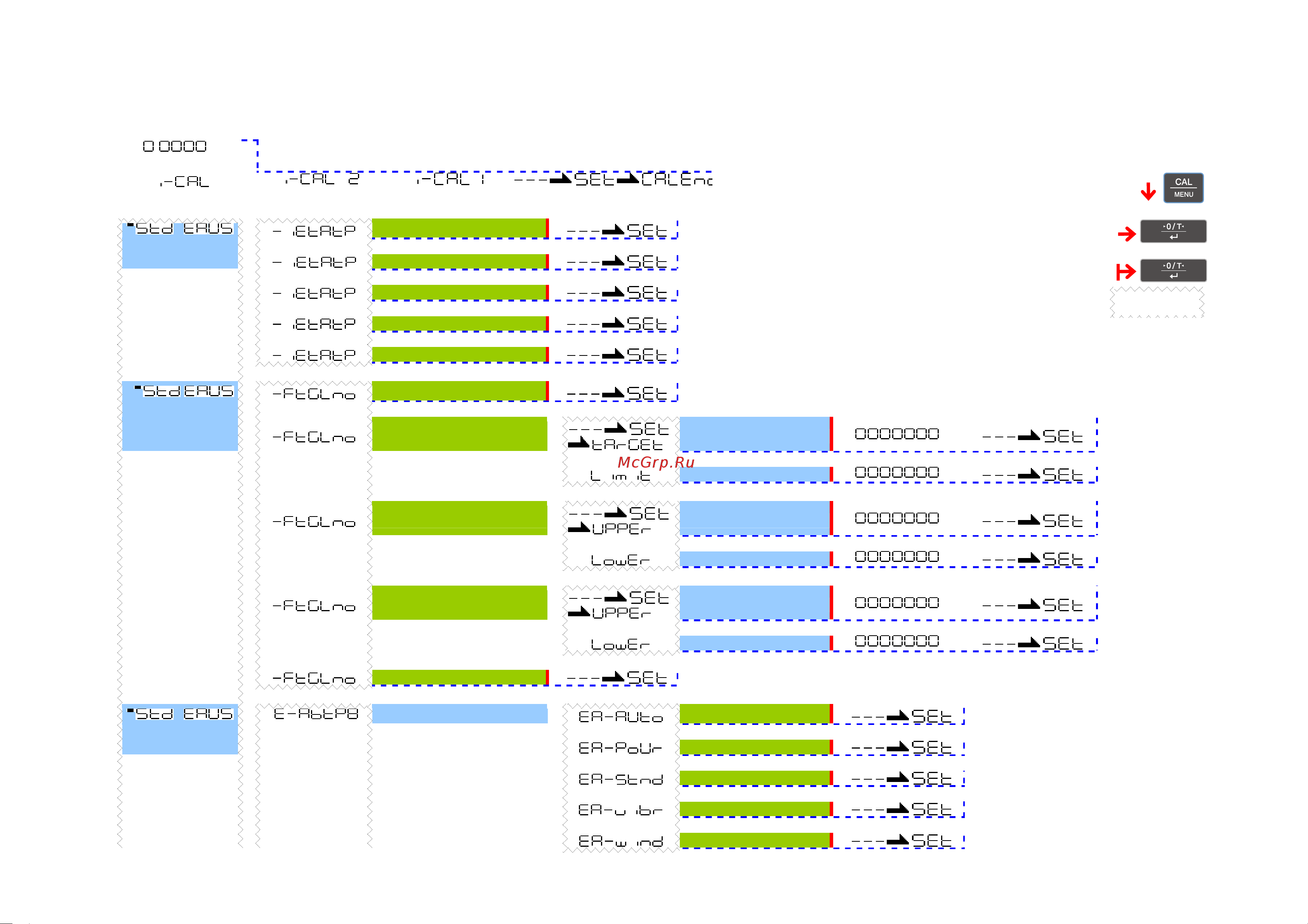Click the 'i-CAL' text under '0 0000'
This screenshot has width=1308, height=924.
tap(184, 182)
